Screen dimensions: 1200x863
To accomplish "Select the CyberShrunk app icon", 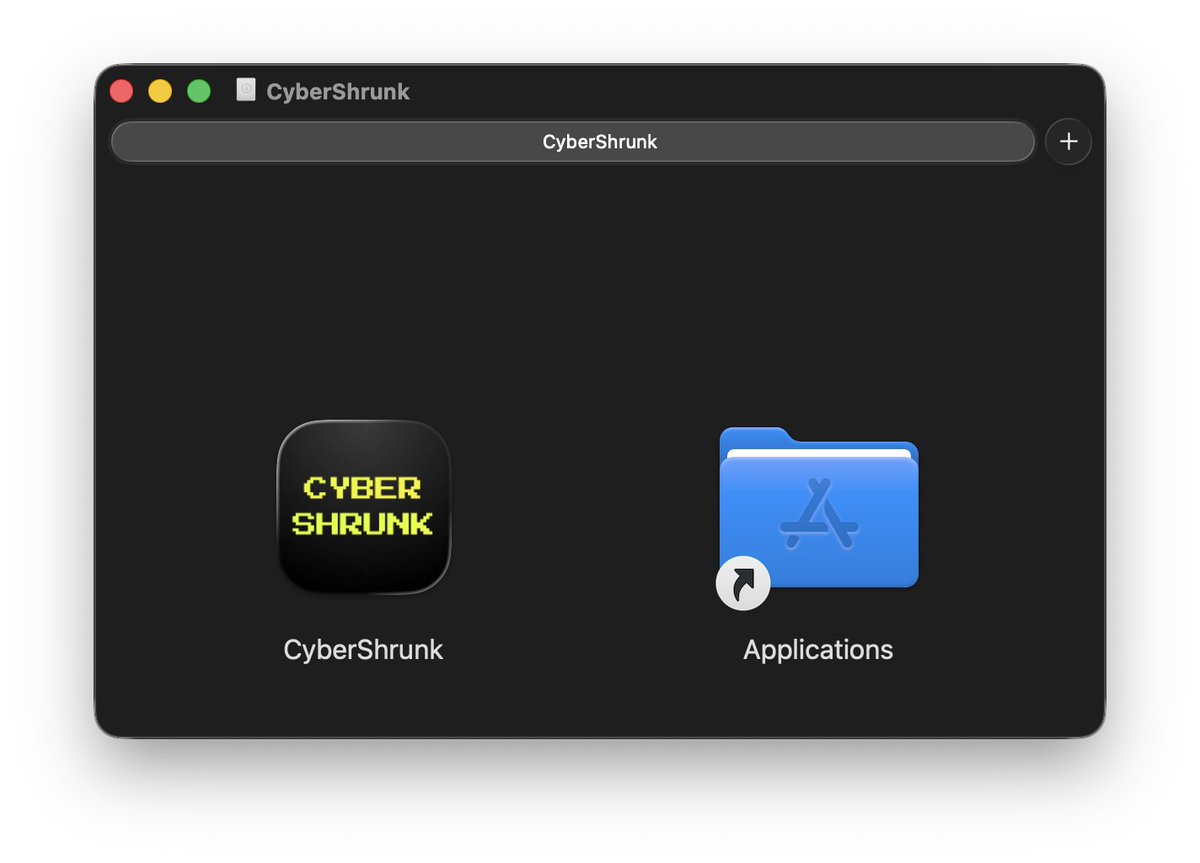I will [363, 507].
